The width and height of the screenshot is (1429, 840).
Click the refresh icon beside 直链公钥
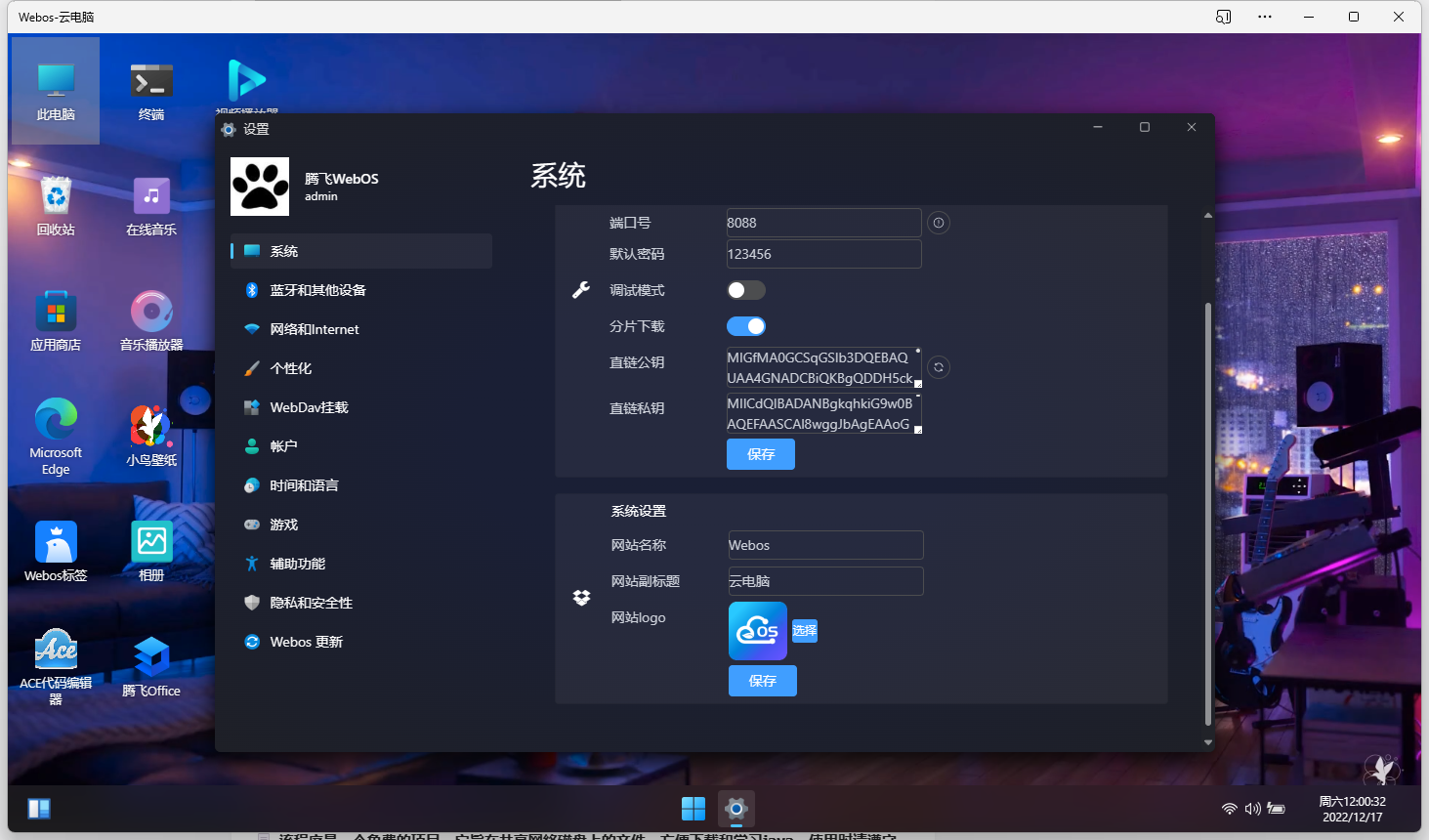coord(939,367)
